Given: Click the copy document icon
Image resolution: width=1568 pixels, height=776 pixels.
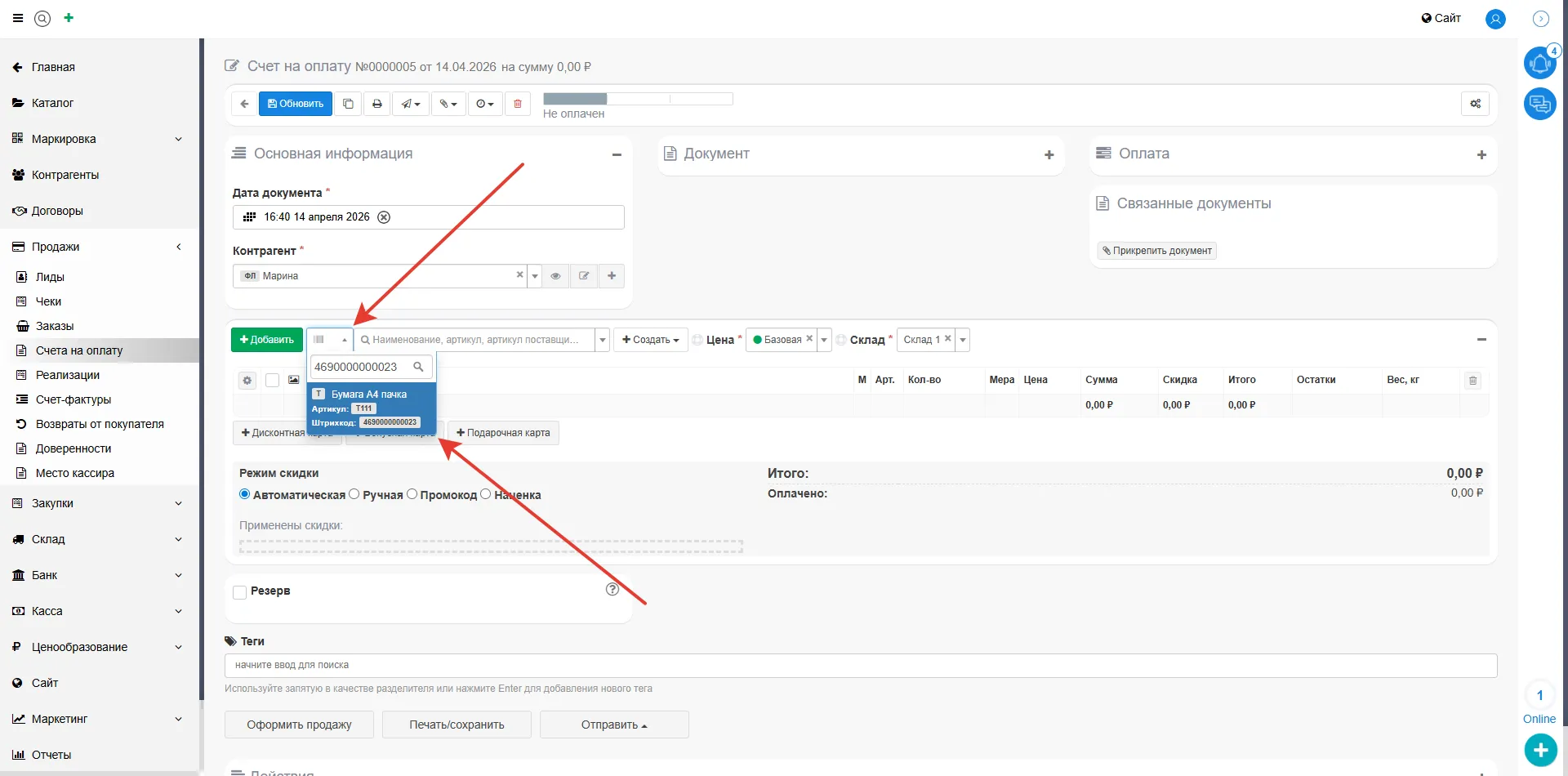Looking at the screenshot, I should coord(348,104).
